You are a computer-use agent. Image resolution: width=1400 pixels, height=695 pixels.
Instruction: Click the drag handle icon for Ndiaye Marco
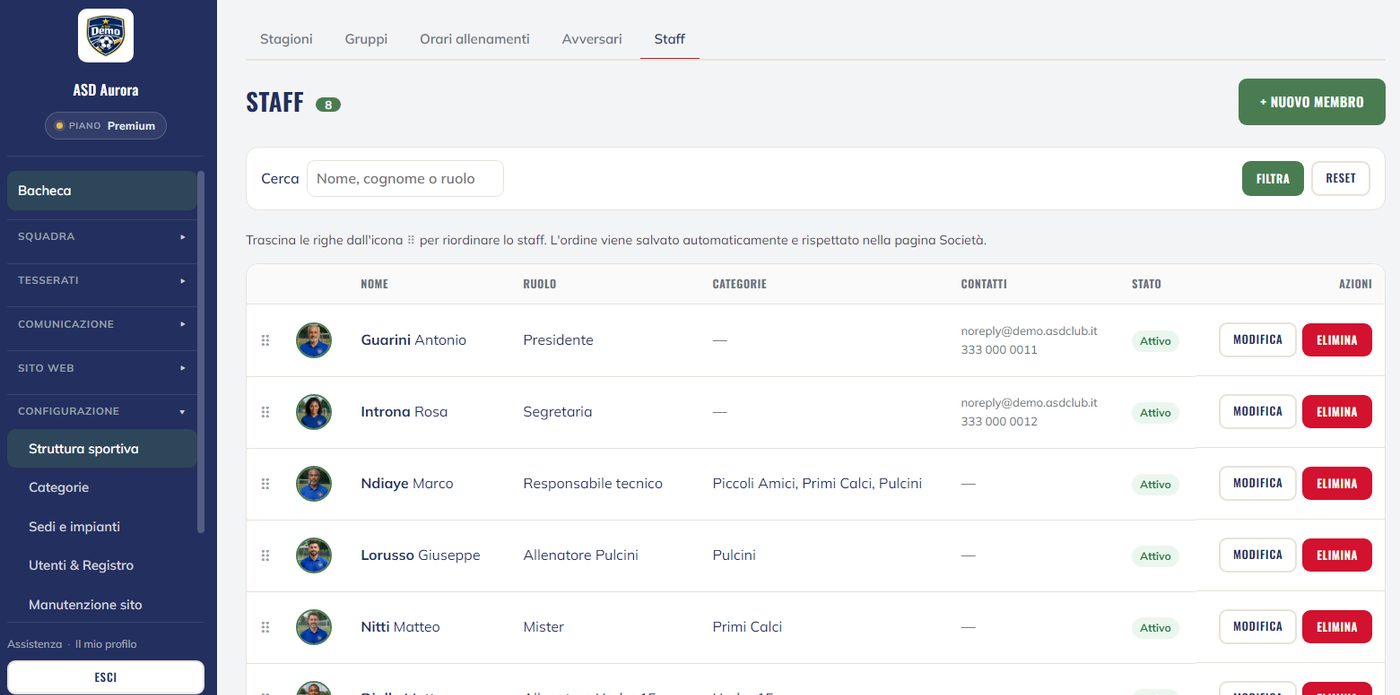pos(265,484)
